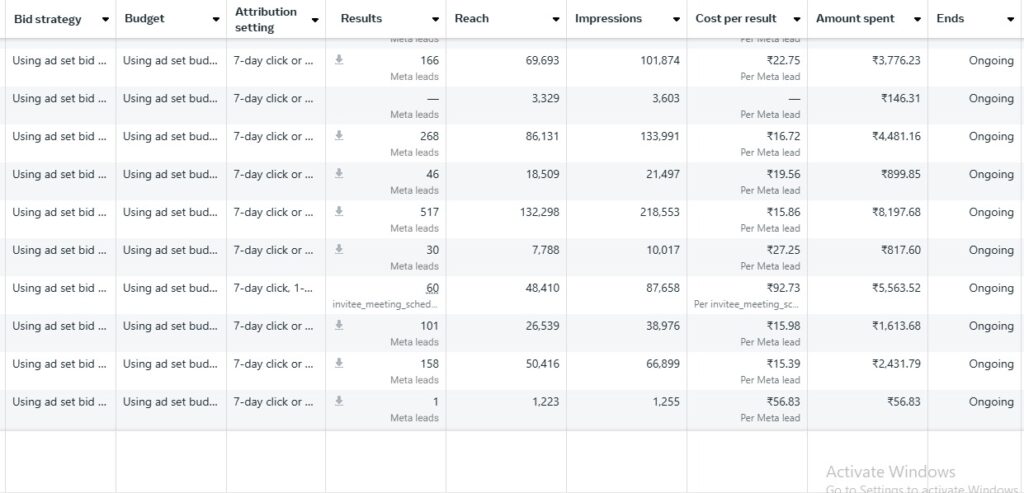Click download icon beside the 30 results
This screenshot has width=1024, height=493.
tap(339, 250)
